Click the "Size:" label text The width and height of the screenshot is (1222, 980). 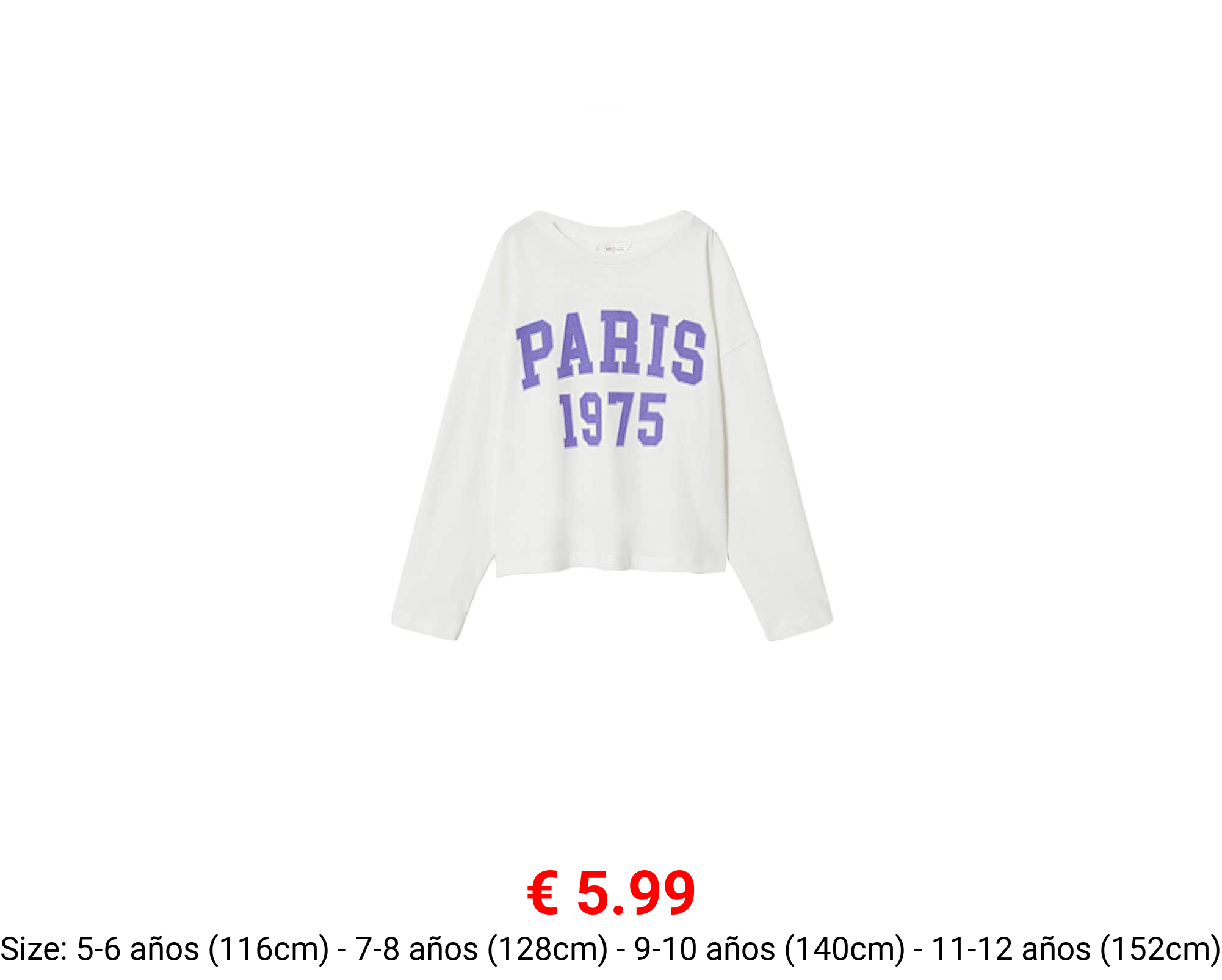35,949
